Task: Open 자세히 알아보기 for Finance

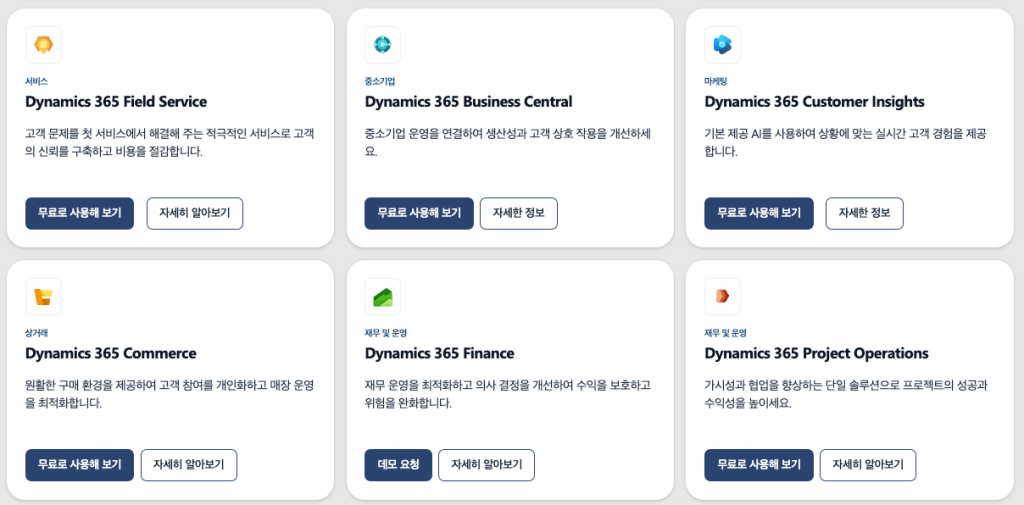Action: tap(487, 465)
